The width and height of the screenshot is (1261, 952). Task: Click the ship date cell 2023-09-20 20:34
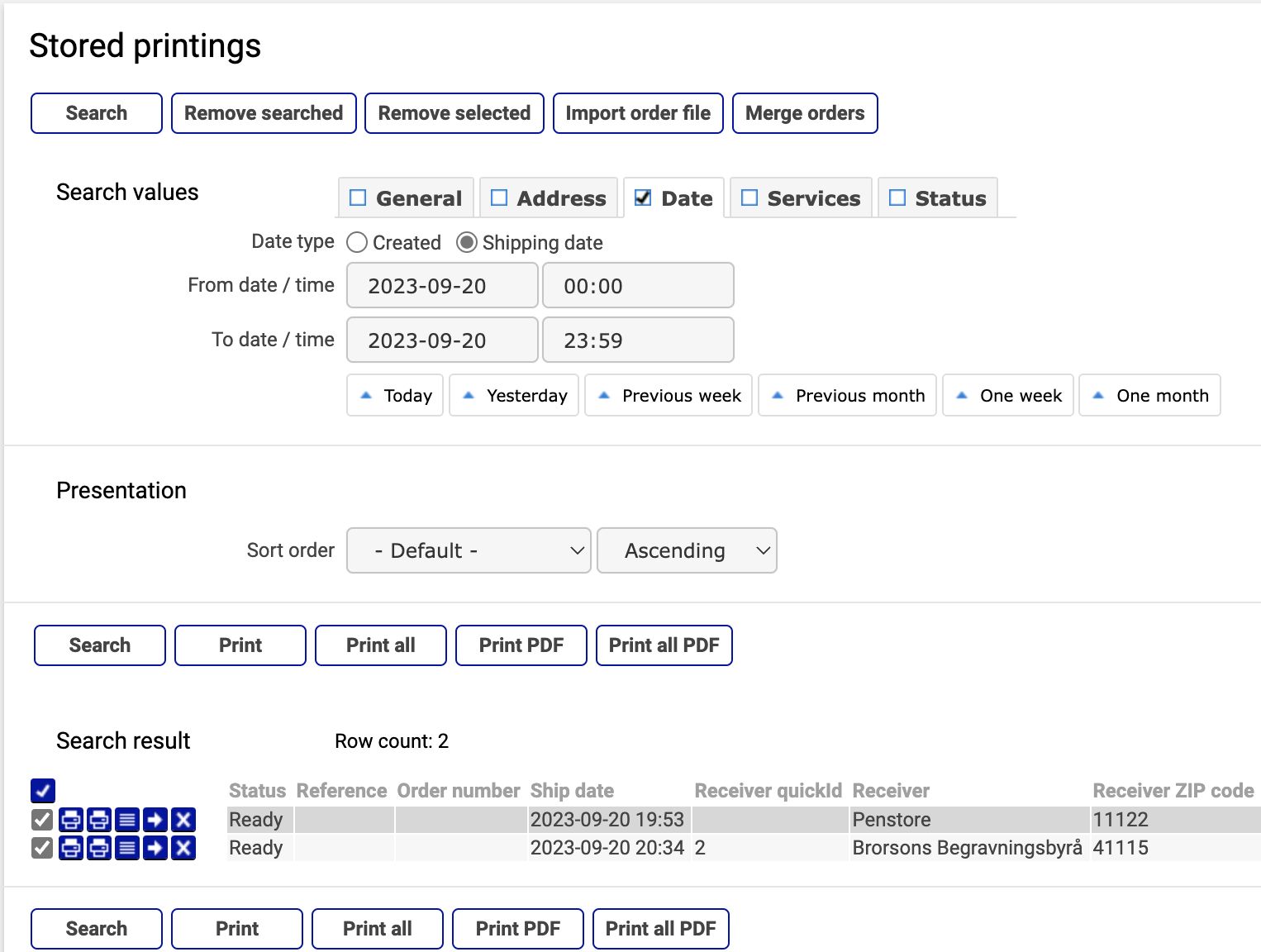609,848
